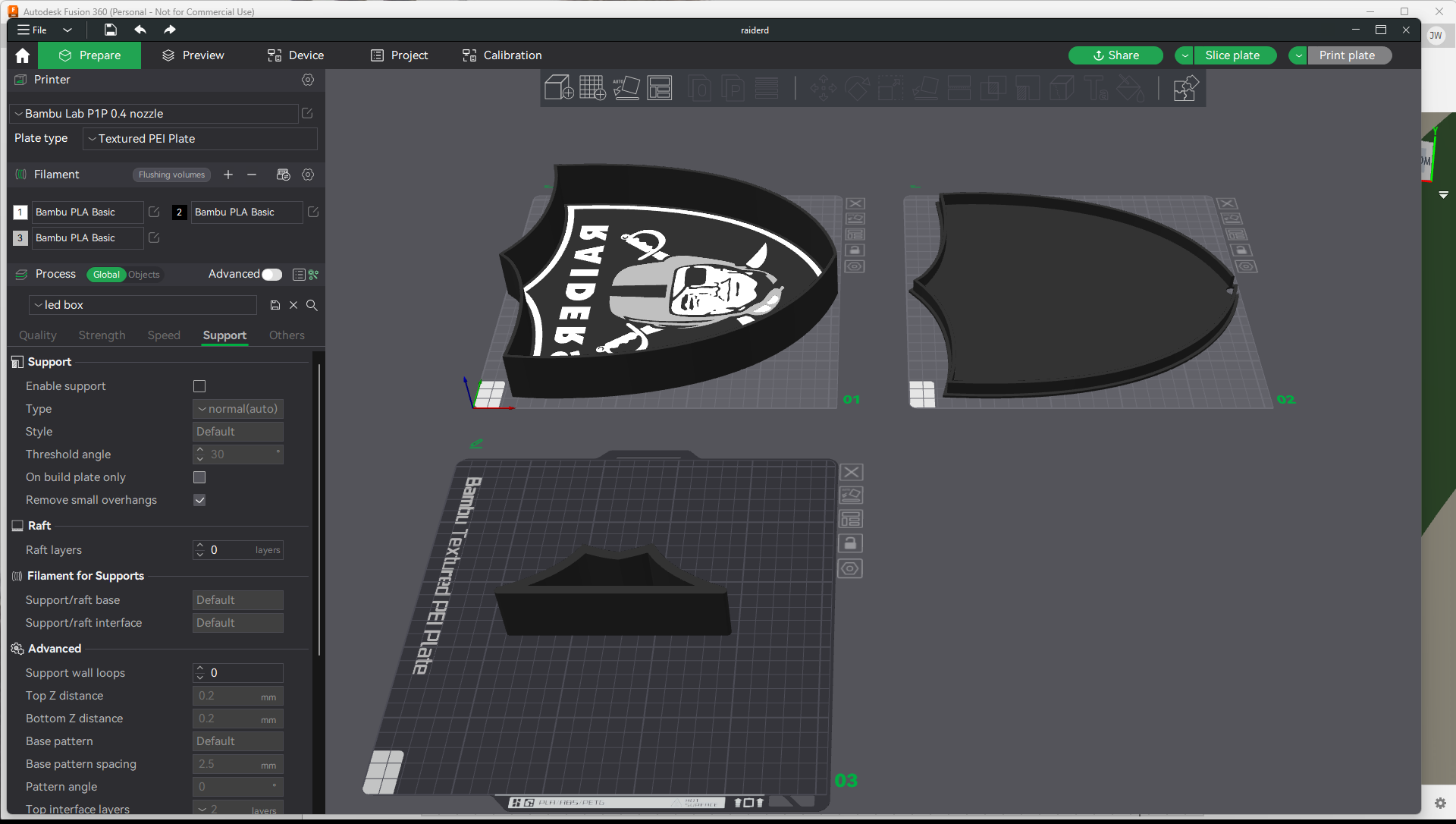Image resolution: width=1456 pixels, height=824 pixels.
Task: Click the AMS filament sync icon
Action: pos(284,175)
